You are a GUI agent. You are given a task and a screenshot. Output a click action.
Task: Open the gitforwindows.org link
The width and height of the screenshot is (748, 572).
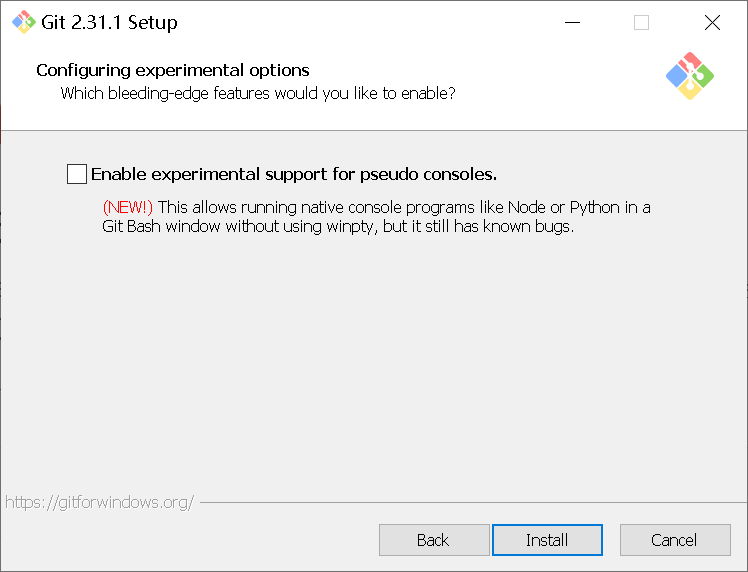click(x=99, y=502)
